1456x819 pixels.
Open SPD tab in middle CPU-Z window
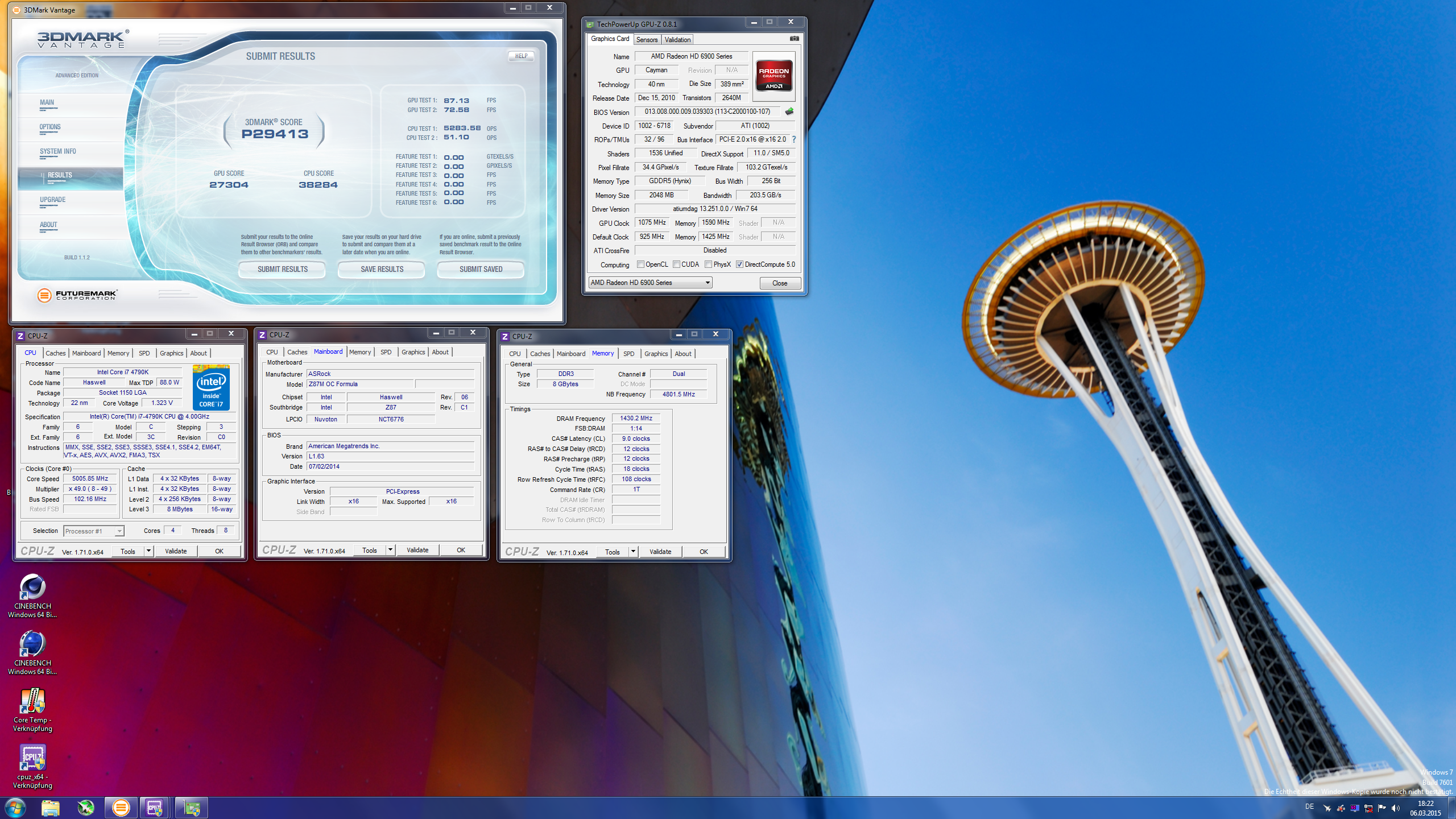click(386, 352)
